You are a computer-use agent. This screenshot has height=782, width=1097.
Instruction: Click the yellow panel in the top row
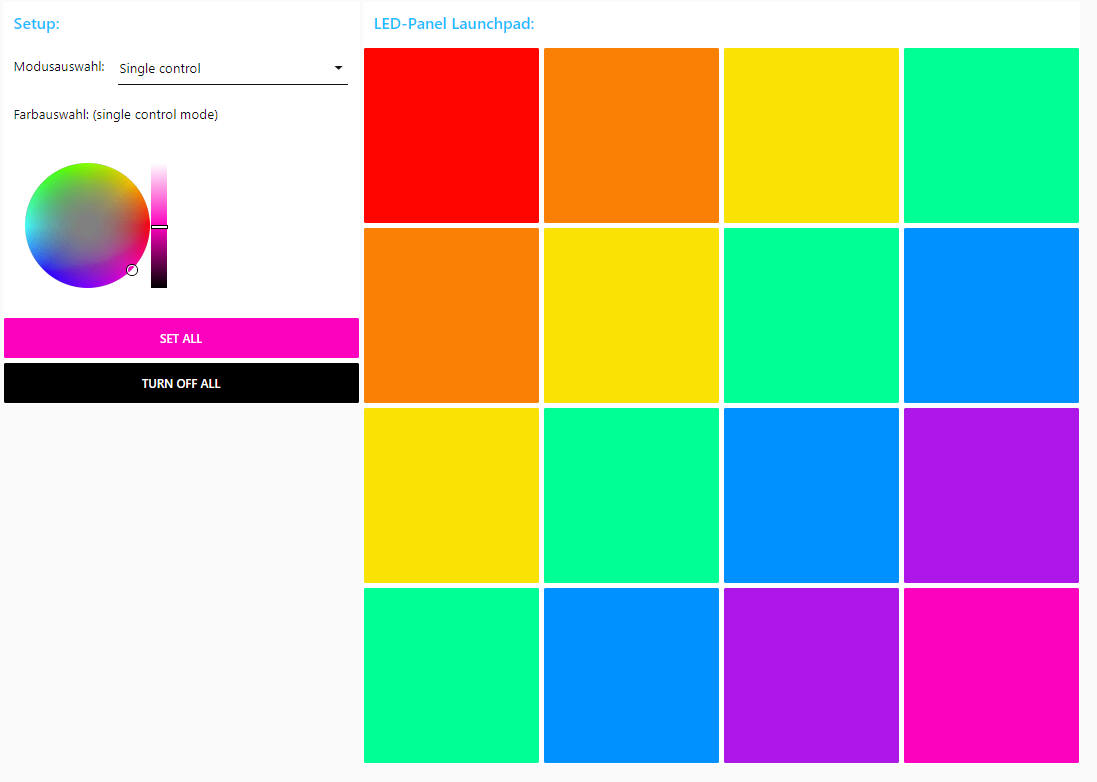click(x=811, y=135)
